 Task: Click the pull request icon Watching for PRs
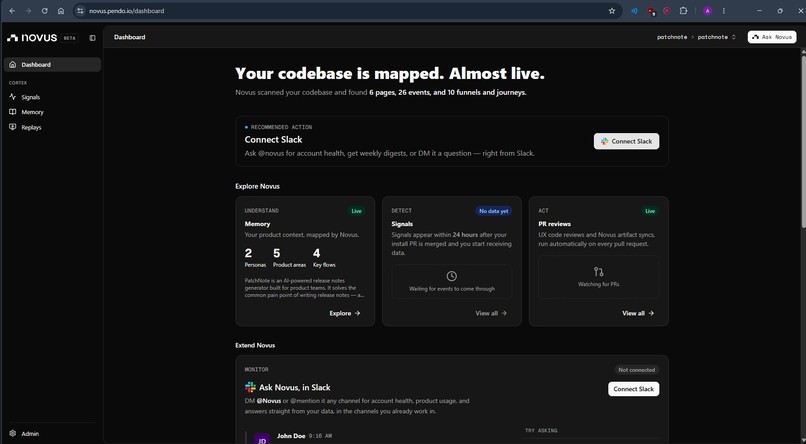(x=598, y=271)
